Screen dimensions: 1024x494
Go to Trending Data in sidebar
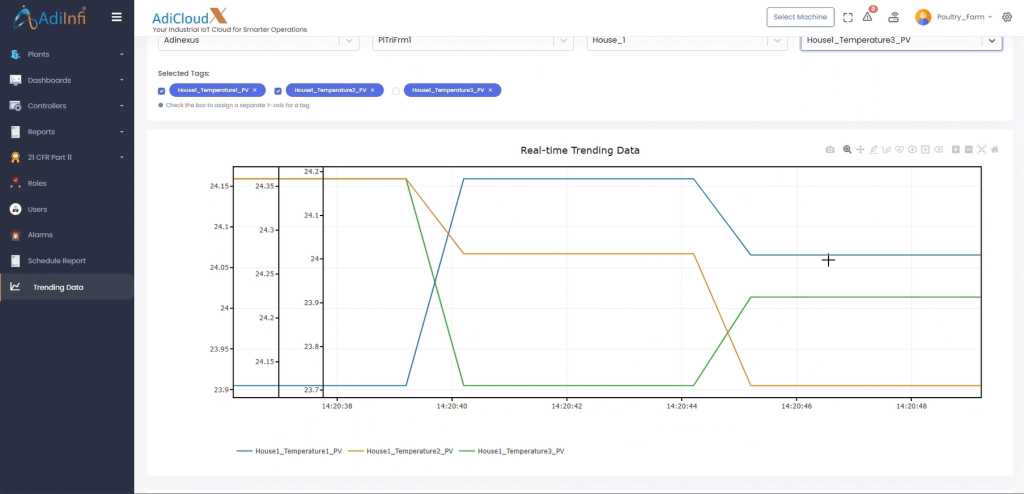click(67, 287)
